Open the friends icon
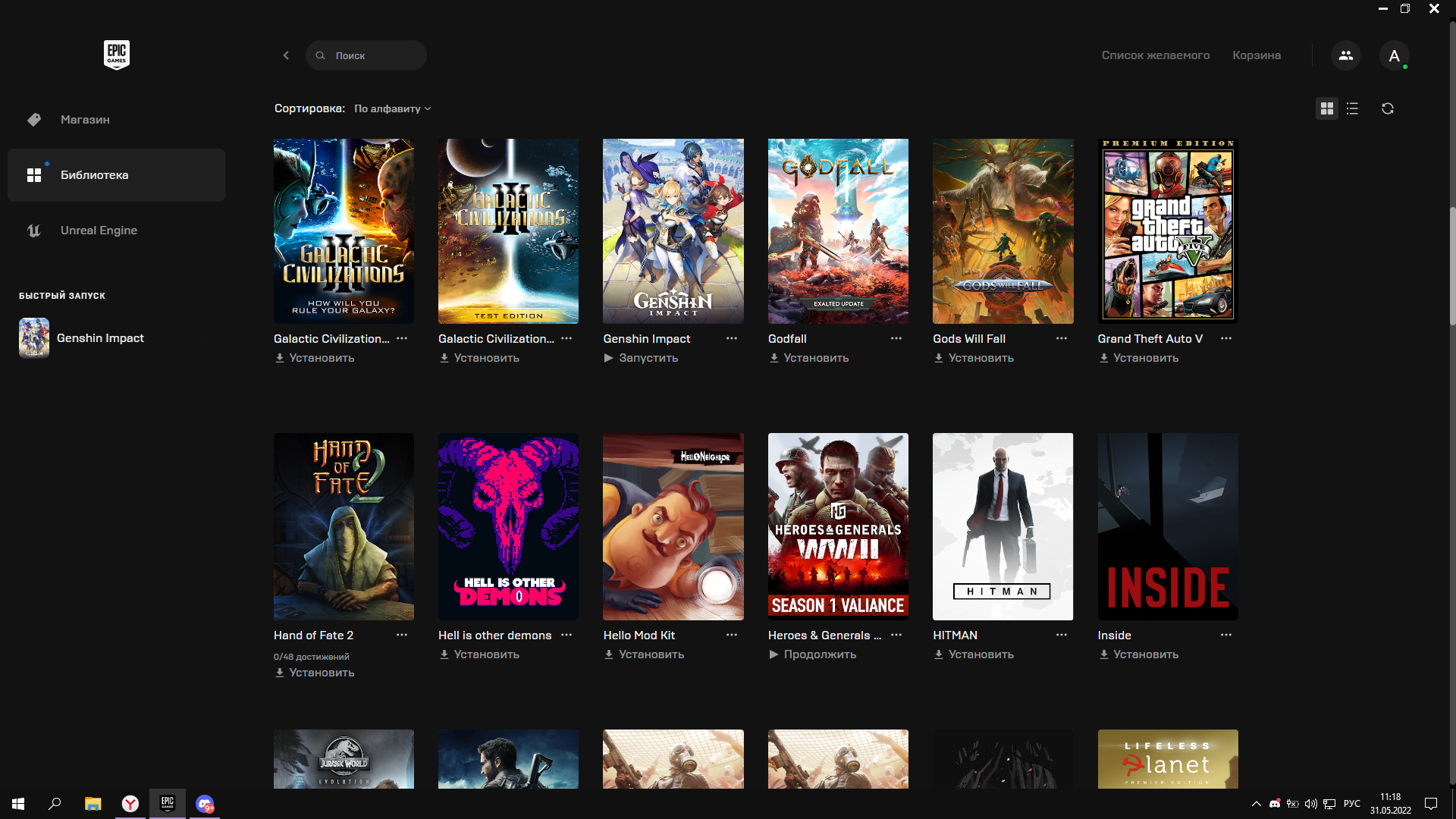The image size is (1456, 819). (1346, 55)
